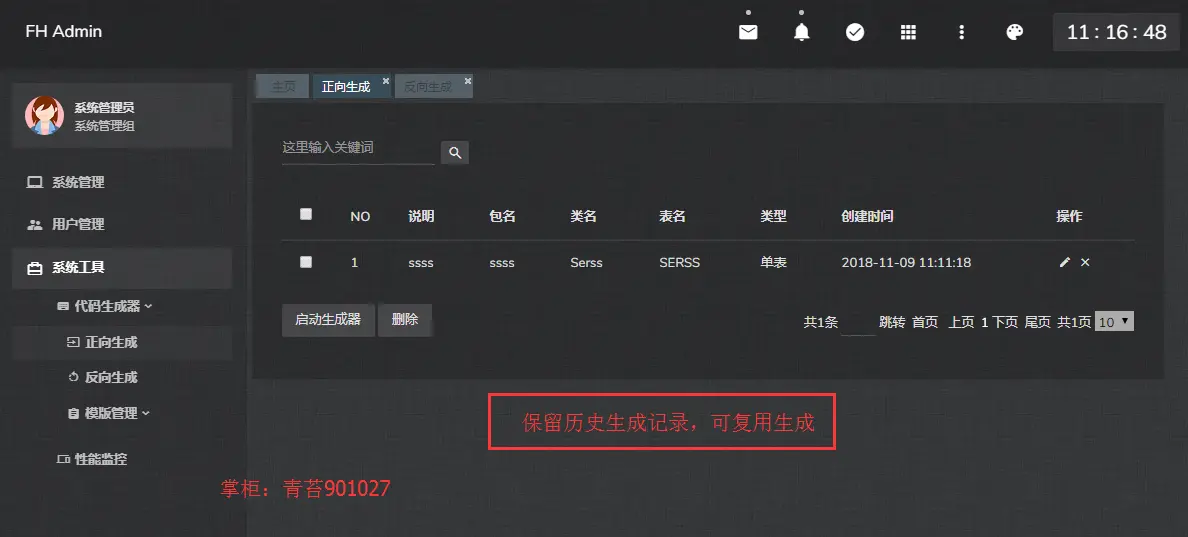The height and width of the screenshot is (537, 1188).
Task: Go to 尾页 in pagination
Action: tap(1037, 322)
